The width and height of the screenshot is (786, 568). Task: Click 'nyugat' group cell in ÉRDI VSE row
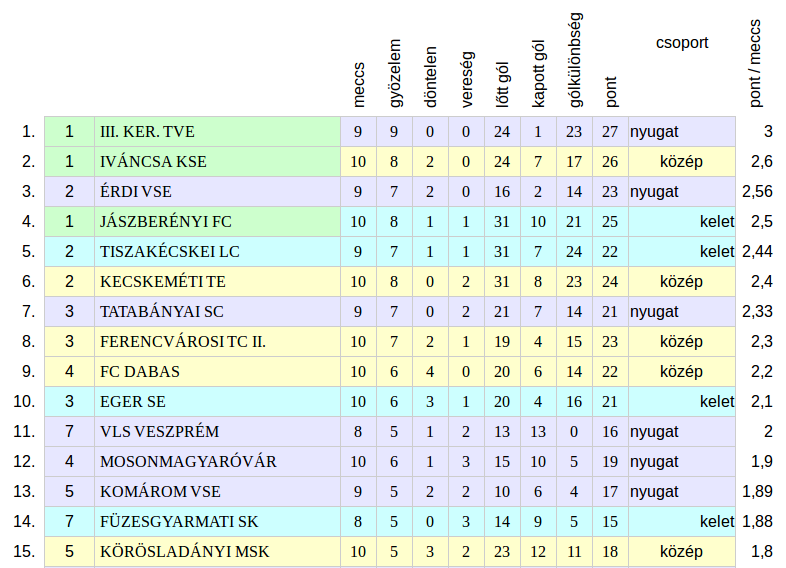pyautogui.click(x=682, y=192)
